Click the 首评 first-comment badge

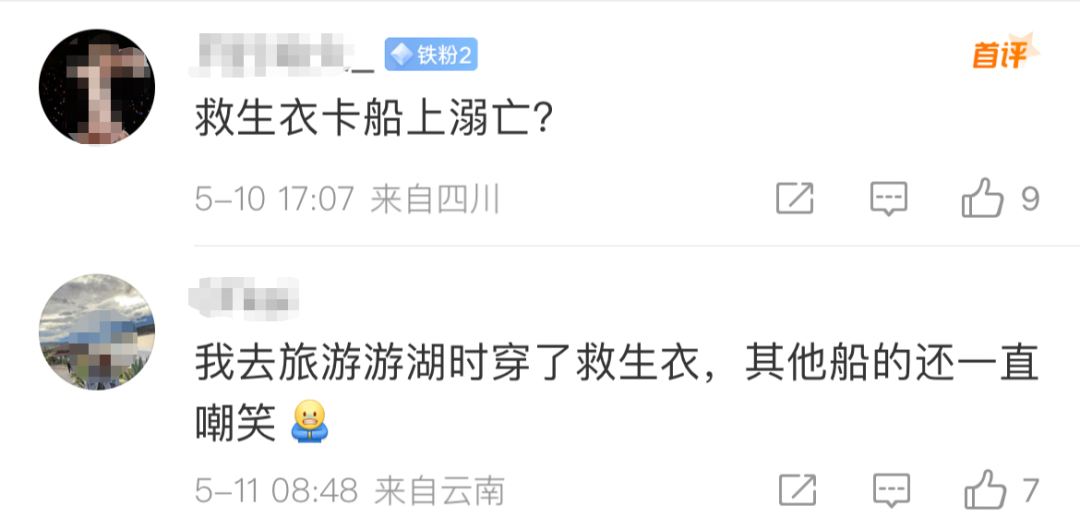1005,54
